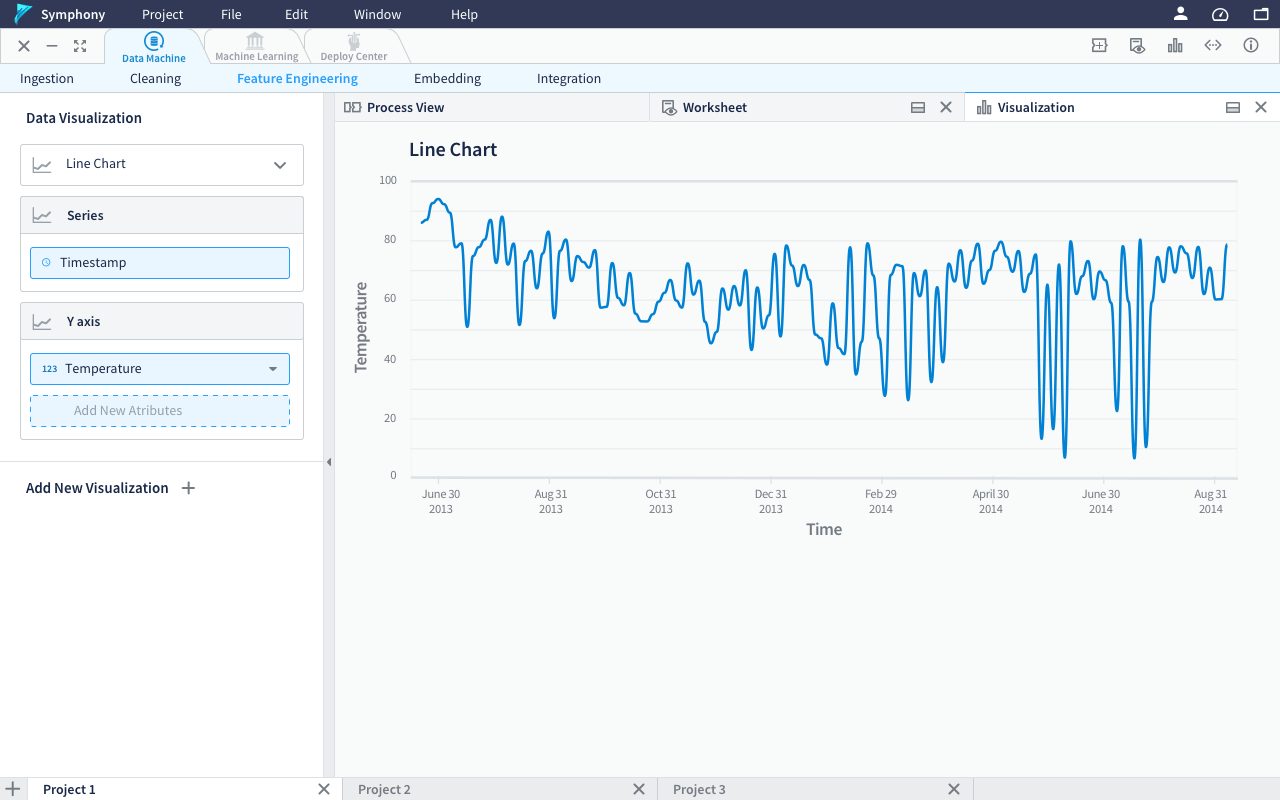1280x800 pixels.
Task: Click the line chart icon in chart type selector
Action: [42, 165]
